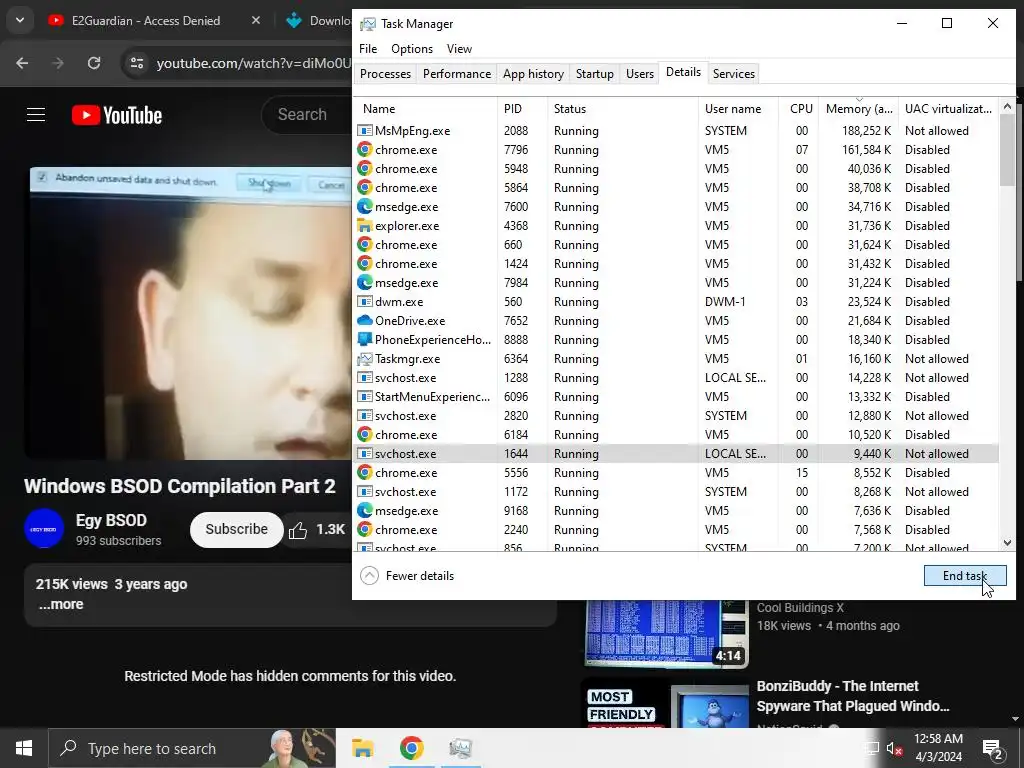Click msedge.exe icon with PID 9168
Image resolution: width=1024 pixels, height=768 pixels.
[364, 511]
